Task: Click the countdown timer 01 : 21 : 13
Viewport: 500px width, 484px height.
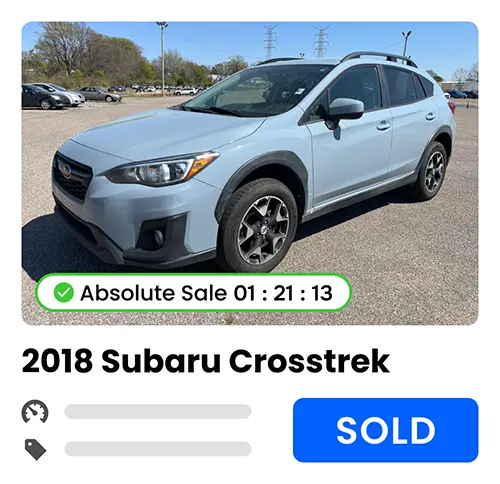Action: point(283,293)
